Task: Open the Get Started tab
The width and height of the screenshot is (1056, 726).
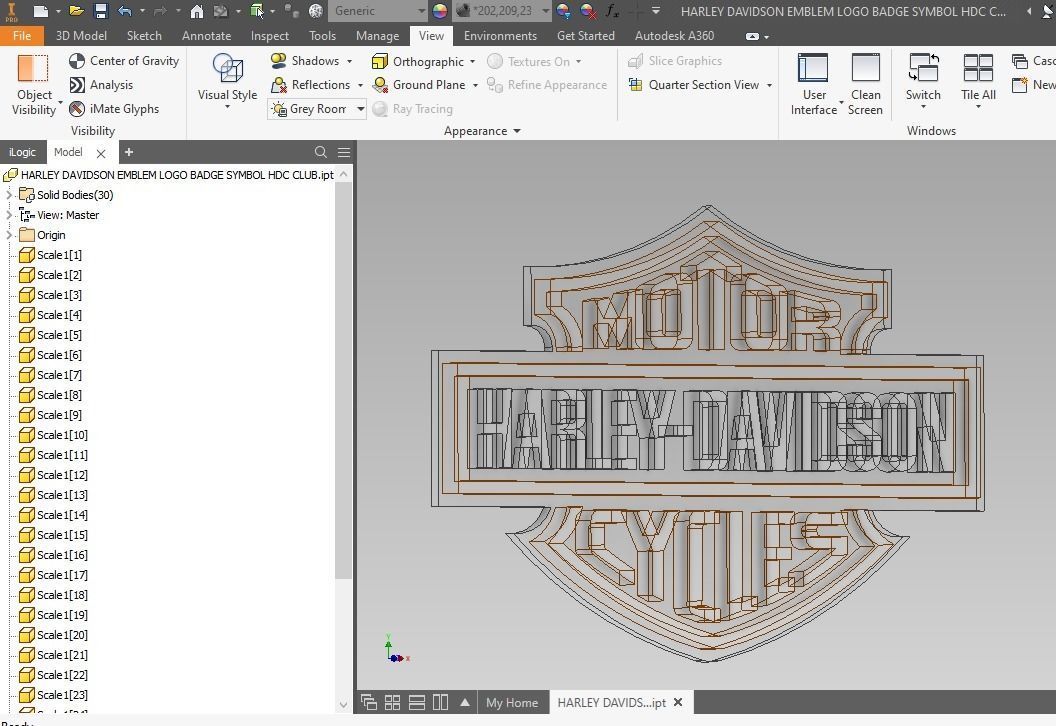Action: tap(585, 36)
